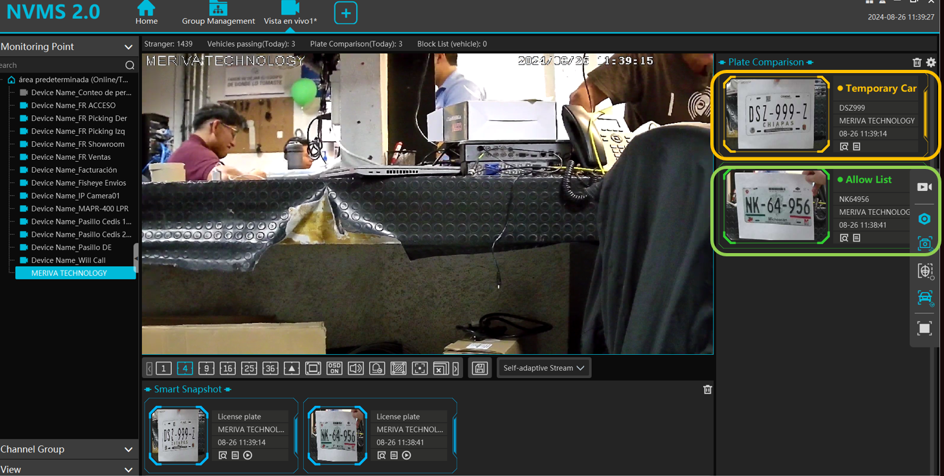Toggle the OSD ON button
Image resolution: width=944 pixels, height=476 pixels.
[334, 369]
